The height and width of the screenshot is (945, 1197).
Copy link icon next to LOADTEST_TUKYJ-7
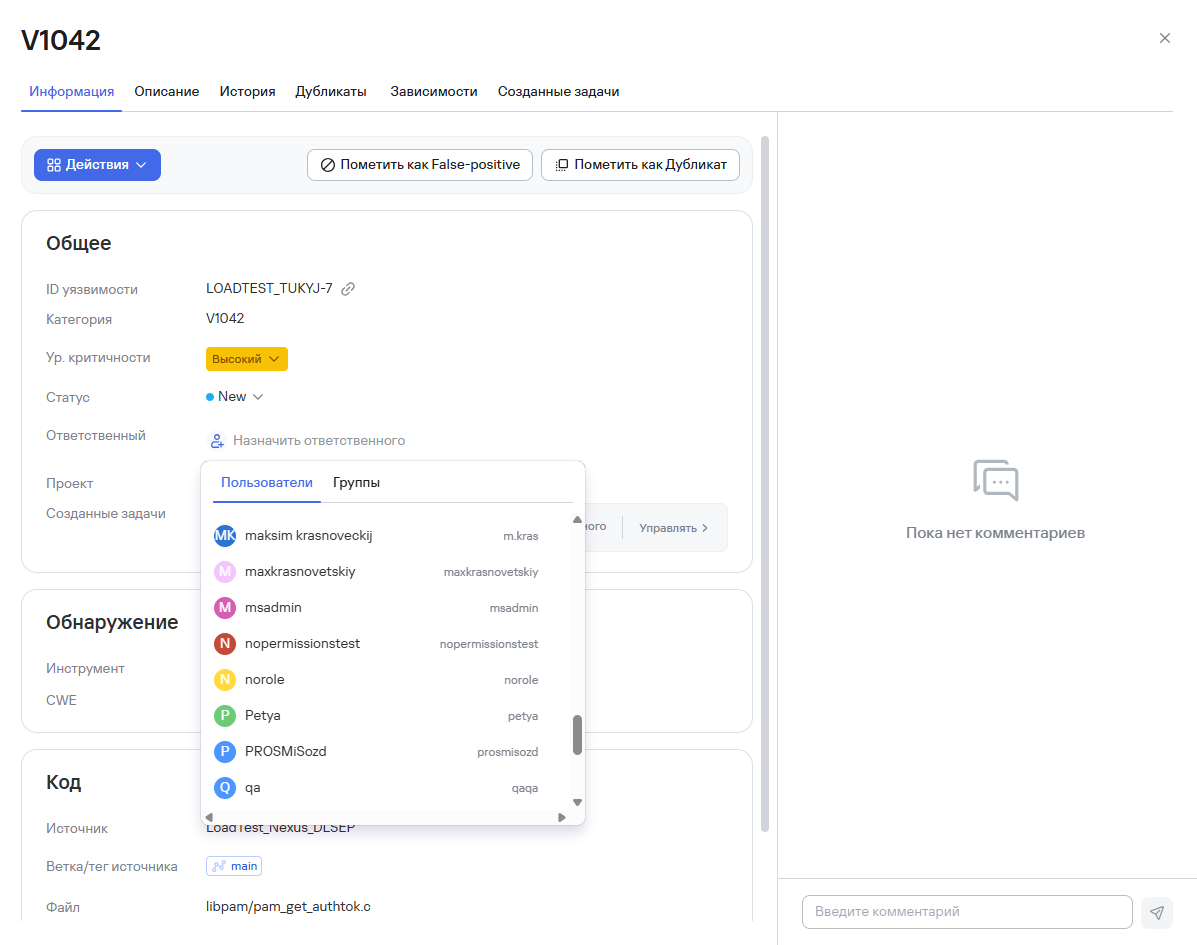348,289
